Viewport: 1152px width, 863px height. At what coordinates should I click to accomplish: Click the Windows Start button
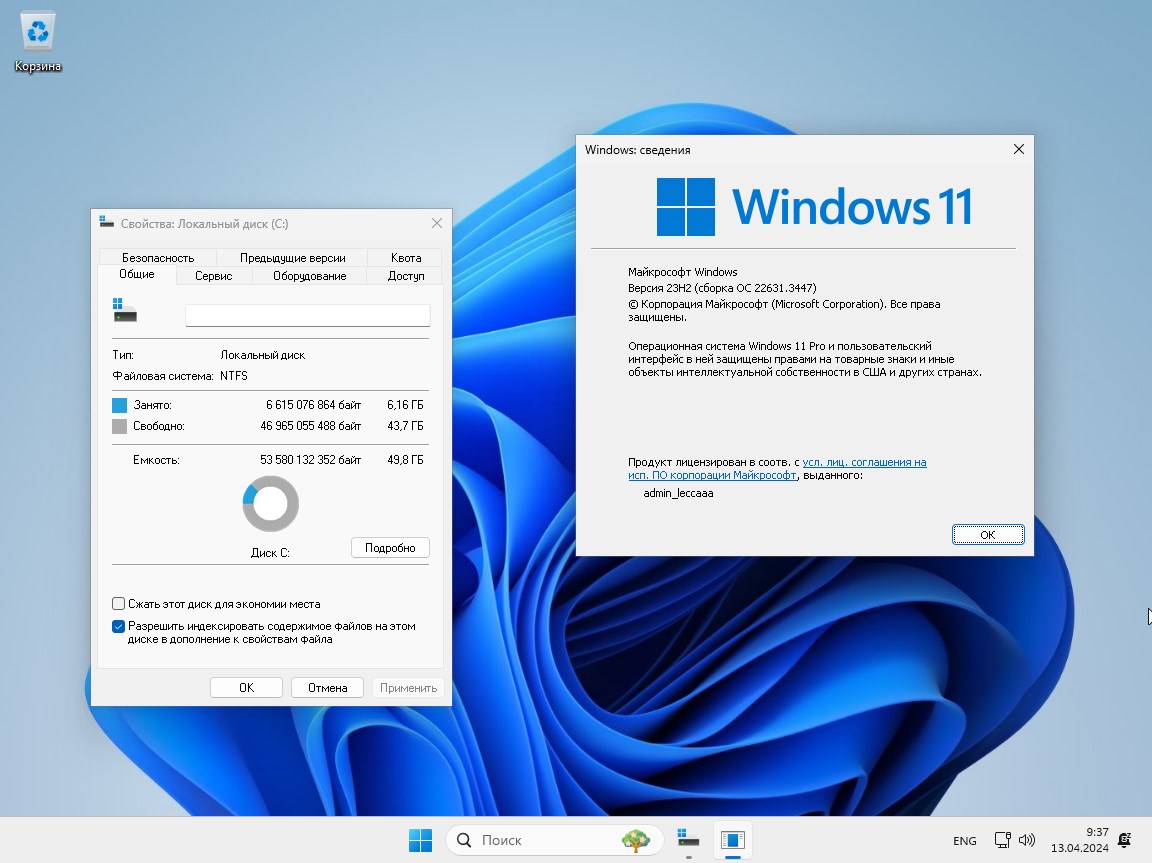[x=420, y=840]
